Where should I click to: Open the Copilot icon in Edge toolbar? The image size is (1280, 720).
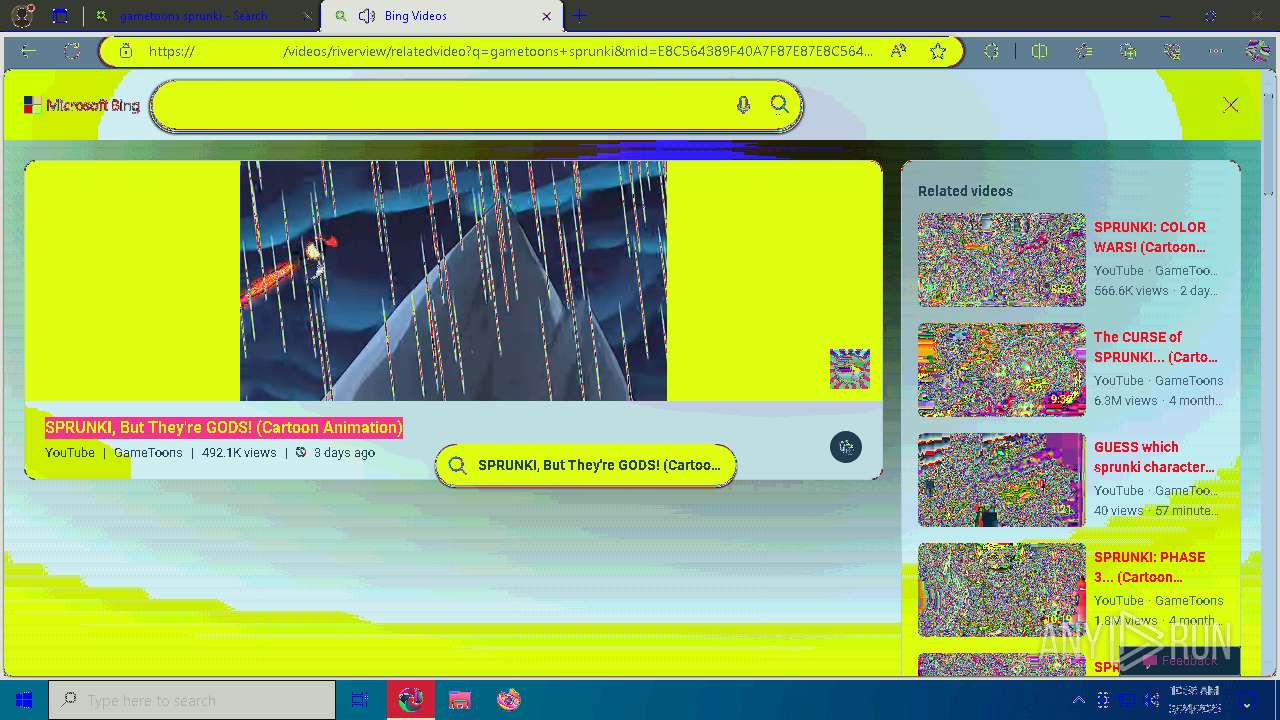click(x=1258, y=51)
